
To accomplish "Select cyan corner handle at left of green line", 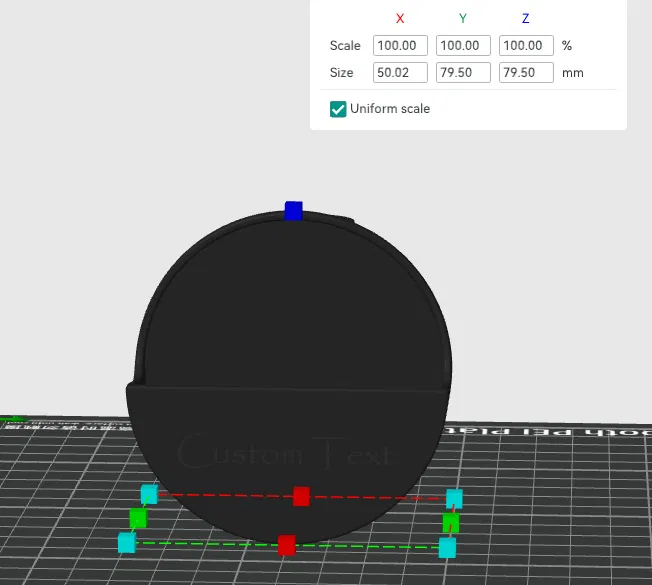I will pos(127,543).
